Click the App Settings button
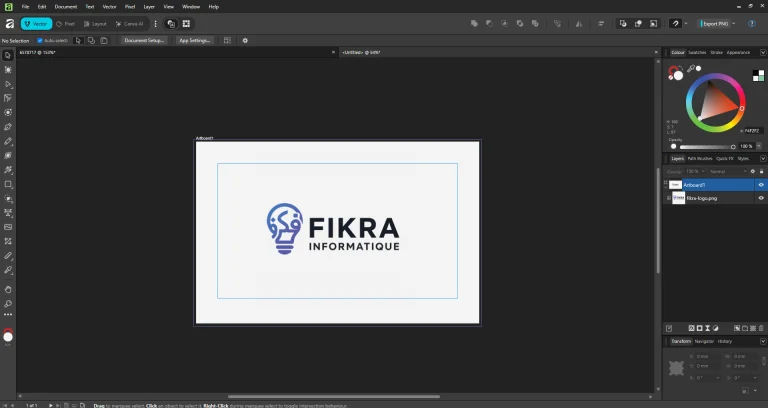This screenshot has height=408, width=768. click(194, 41)
